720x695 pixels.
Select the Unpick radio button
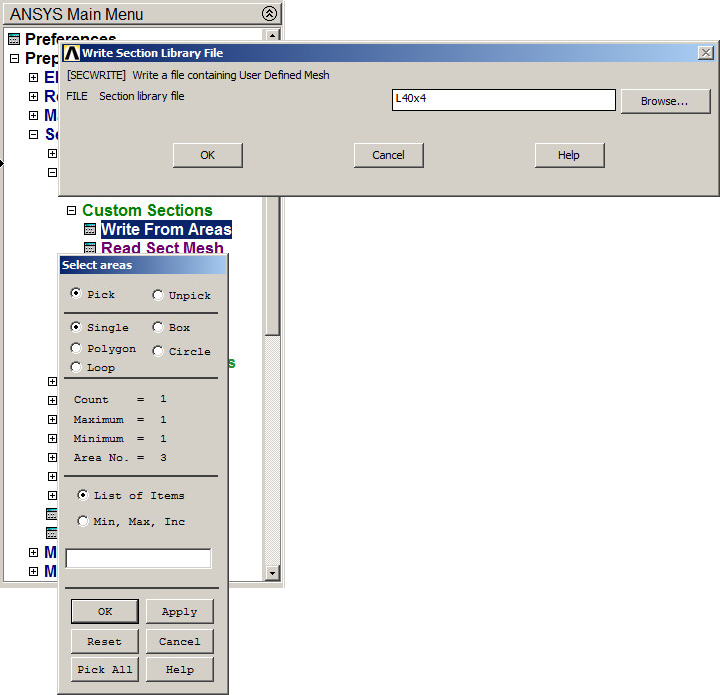coord(158,295)
